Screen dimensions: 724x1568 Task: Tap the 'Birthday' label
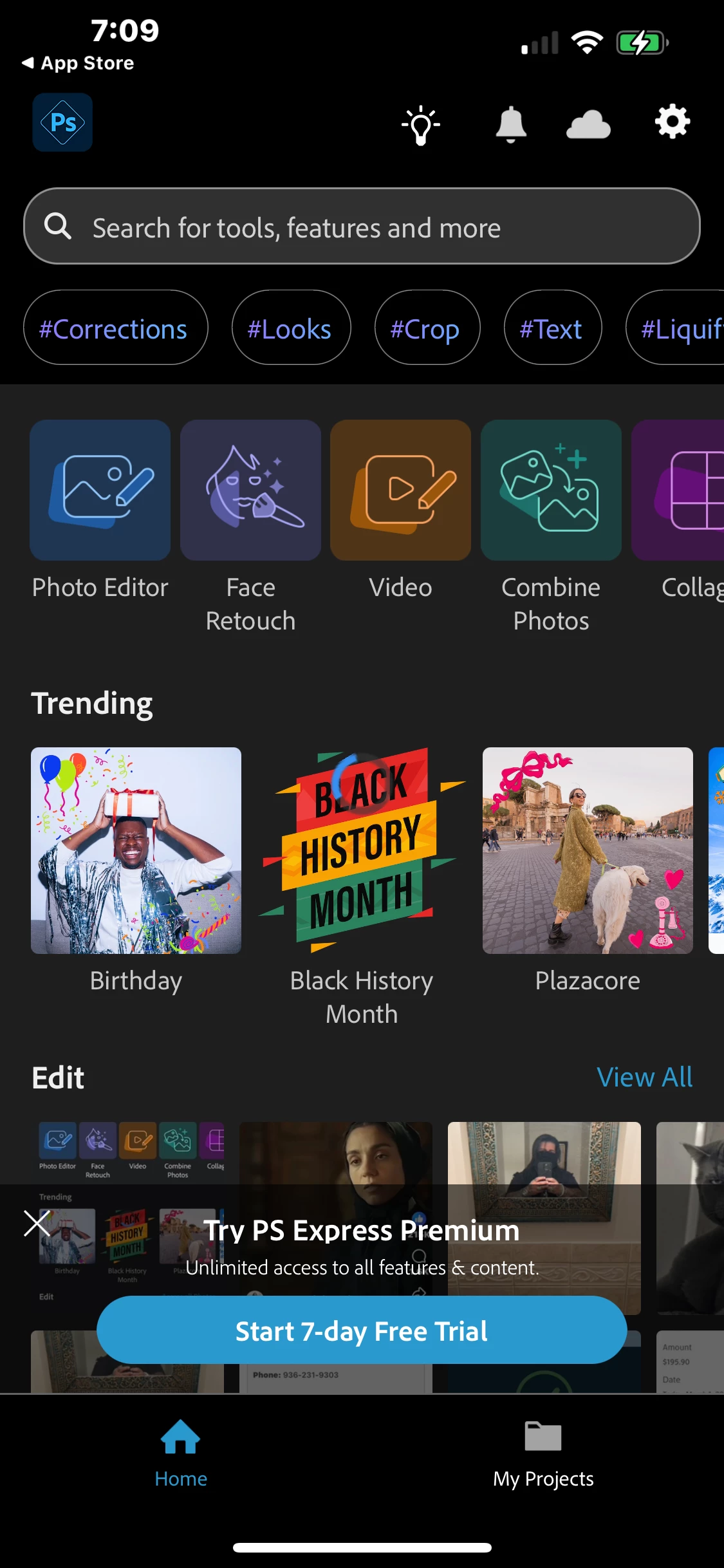[136, 981]
